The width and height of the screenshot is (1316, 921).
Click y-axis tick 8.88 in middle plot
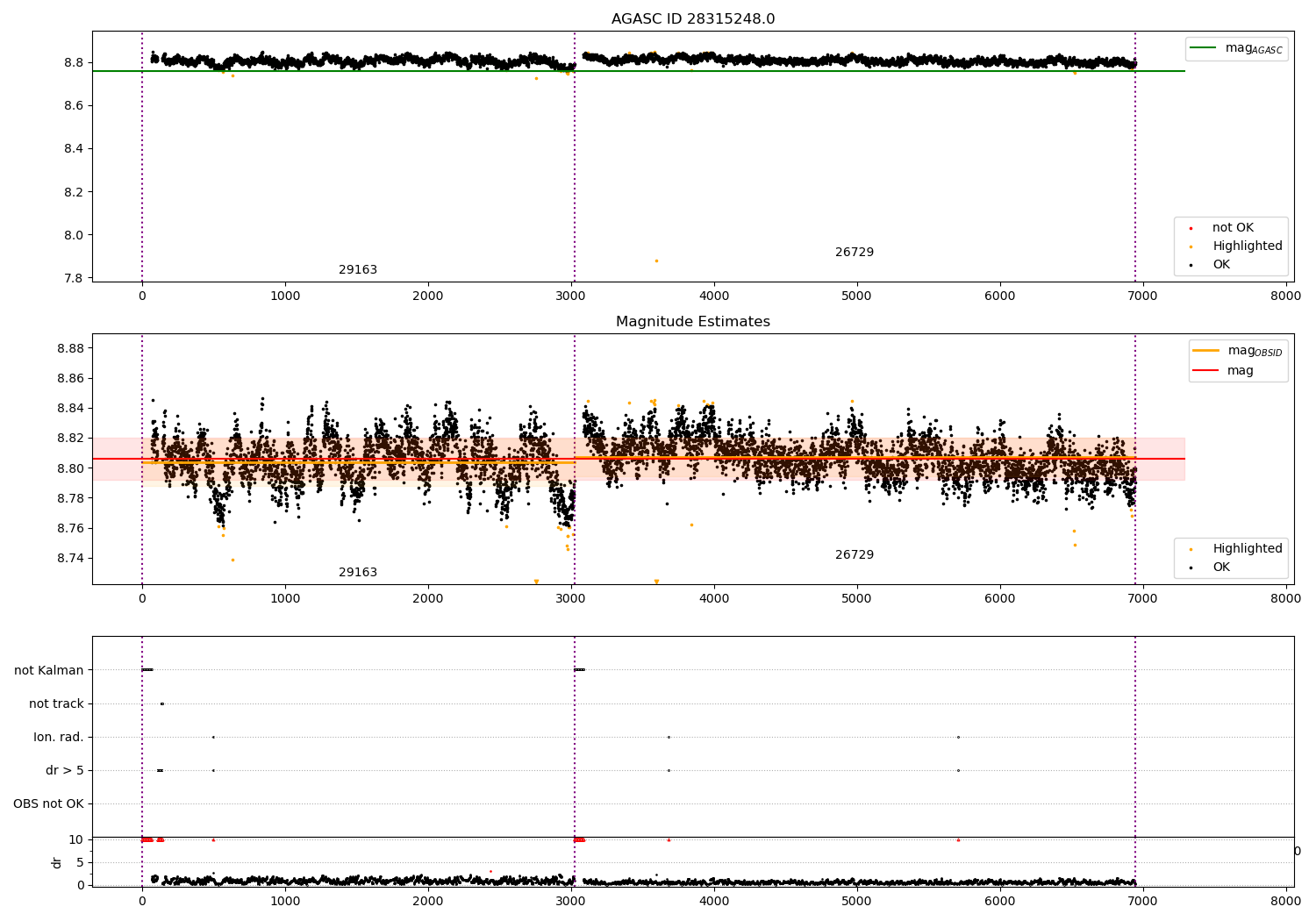coord(70,349)
